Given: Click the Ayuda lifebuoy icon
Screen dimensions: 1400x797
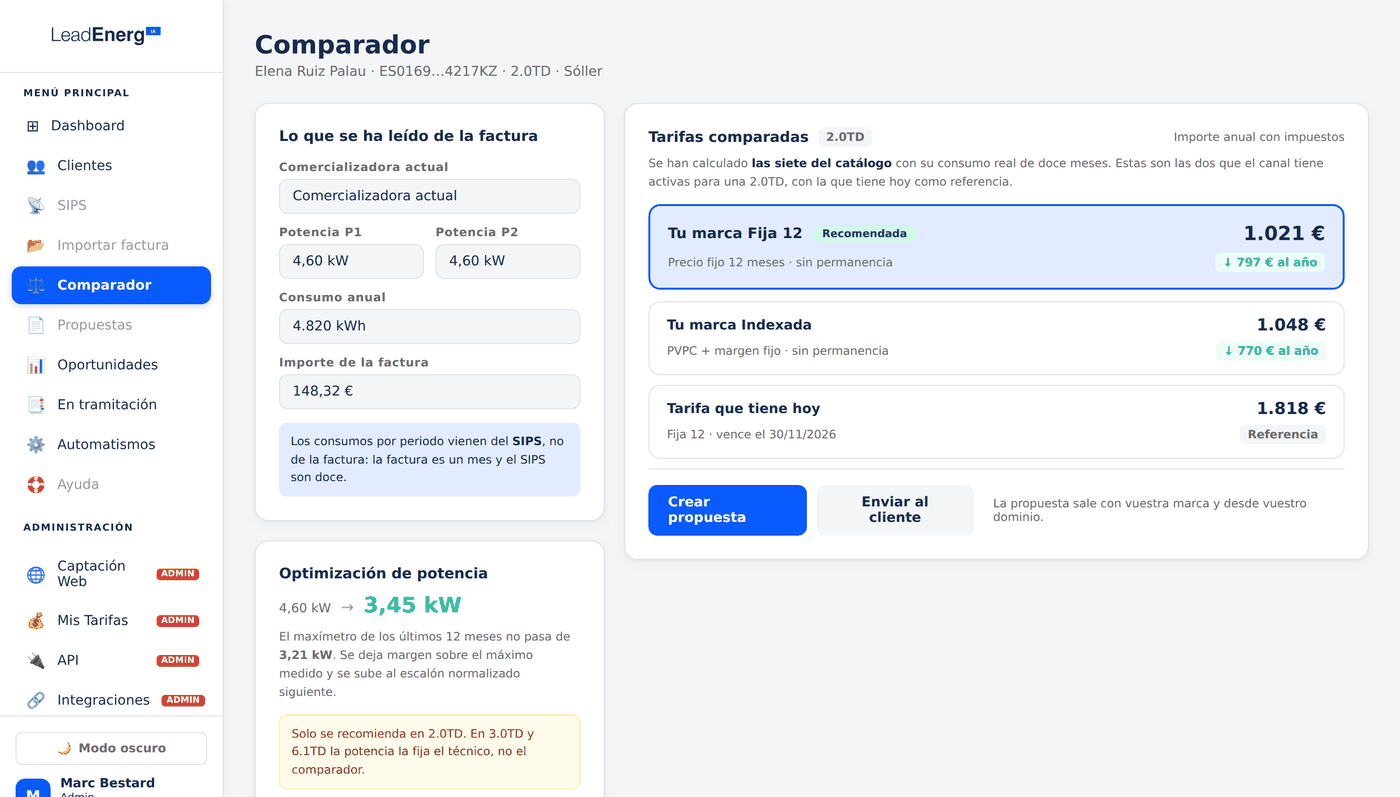Looking at the screenshot, I should pyautogui.click(x=36, y=485).
